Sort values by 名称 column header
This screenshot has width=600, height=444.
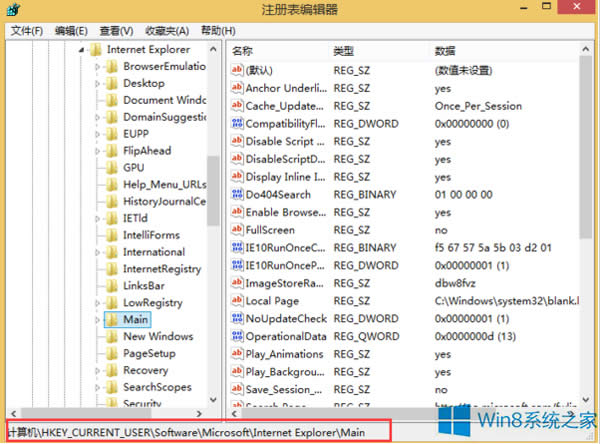point(242,51)
